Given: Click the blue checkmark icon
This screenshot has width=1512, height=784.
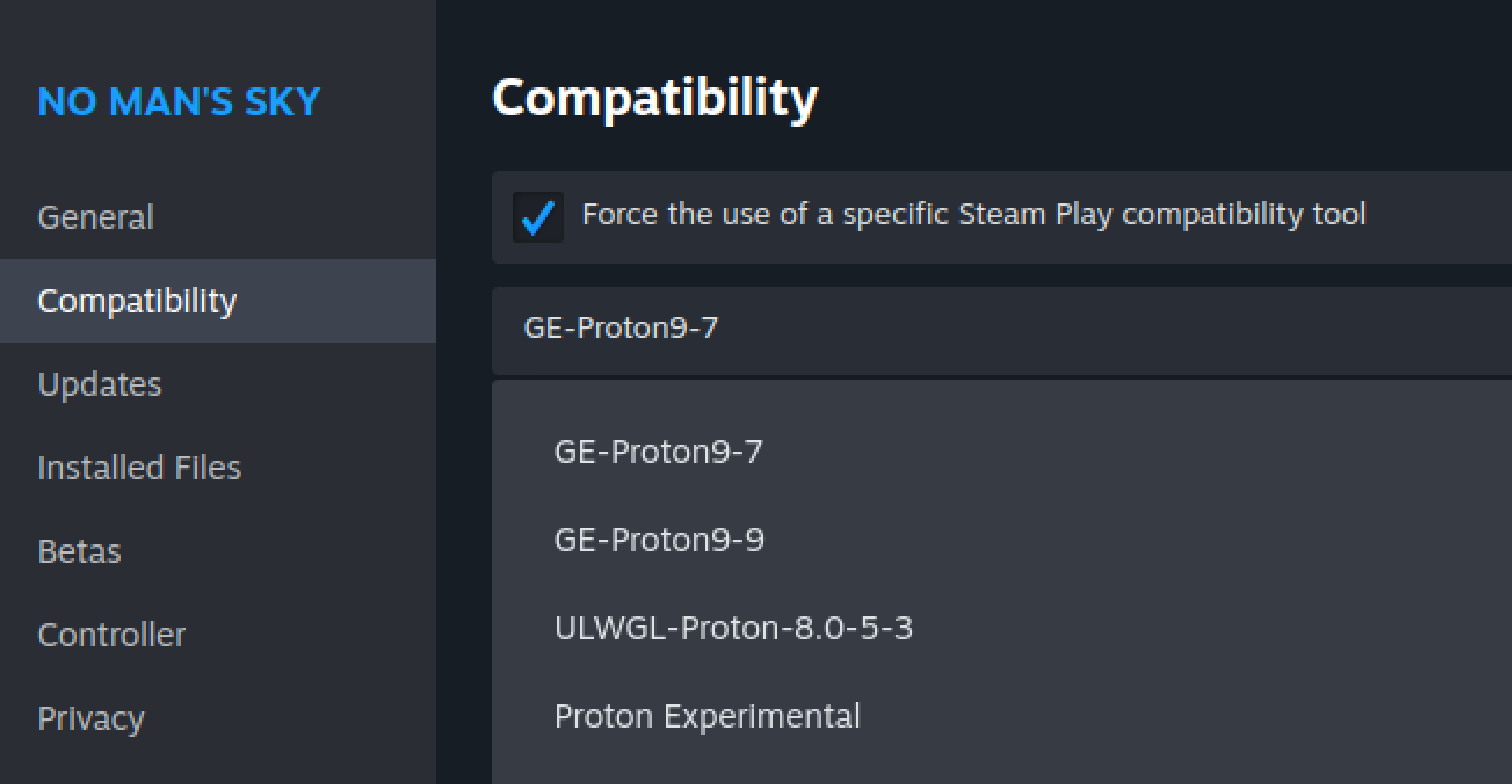Looking at the screenshot, I should click(538, 217).
